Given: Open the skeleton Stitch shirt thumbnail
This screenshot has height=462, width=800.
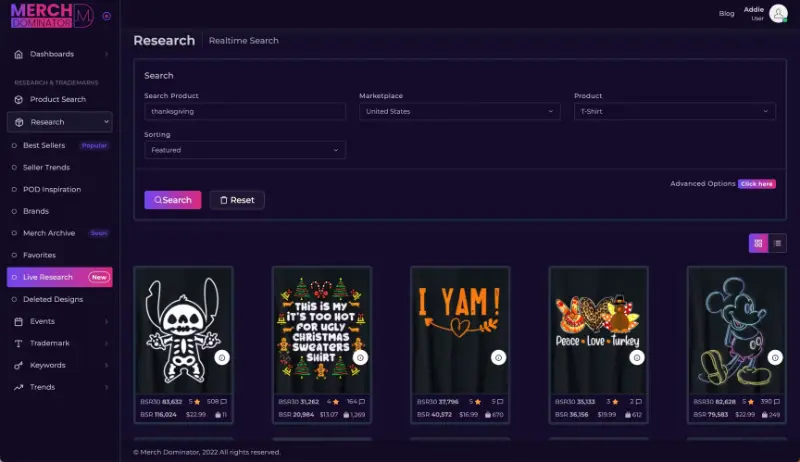Looking at the screenshot, I should (x=184, y=330).
